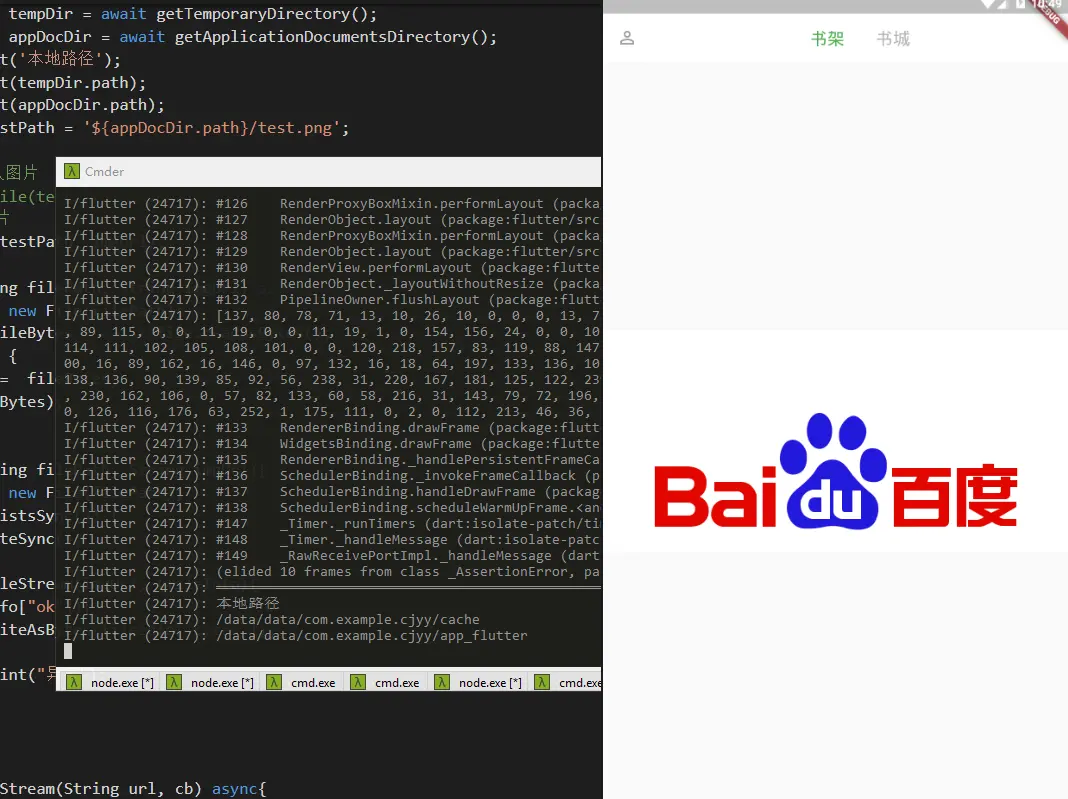Click the Cmder window title icon

click(x=72, y=172)
